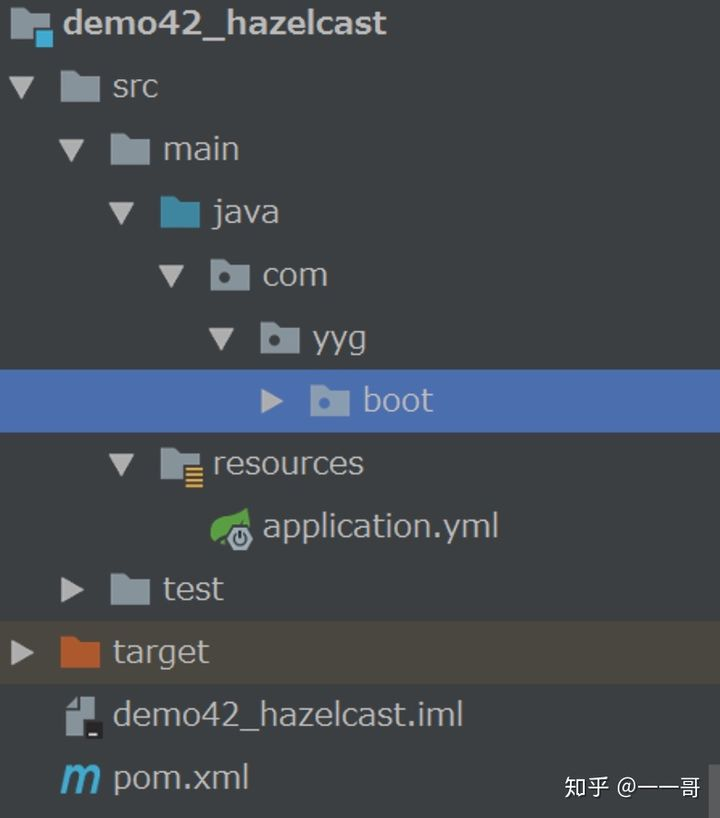The image size is (720, 818).
Task: Select the demo42_hazelcast project root label
Action: point(225,24)
